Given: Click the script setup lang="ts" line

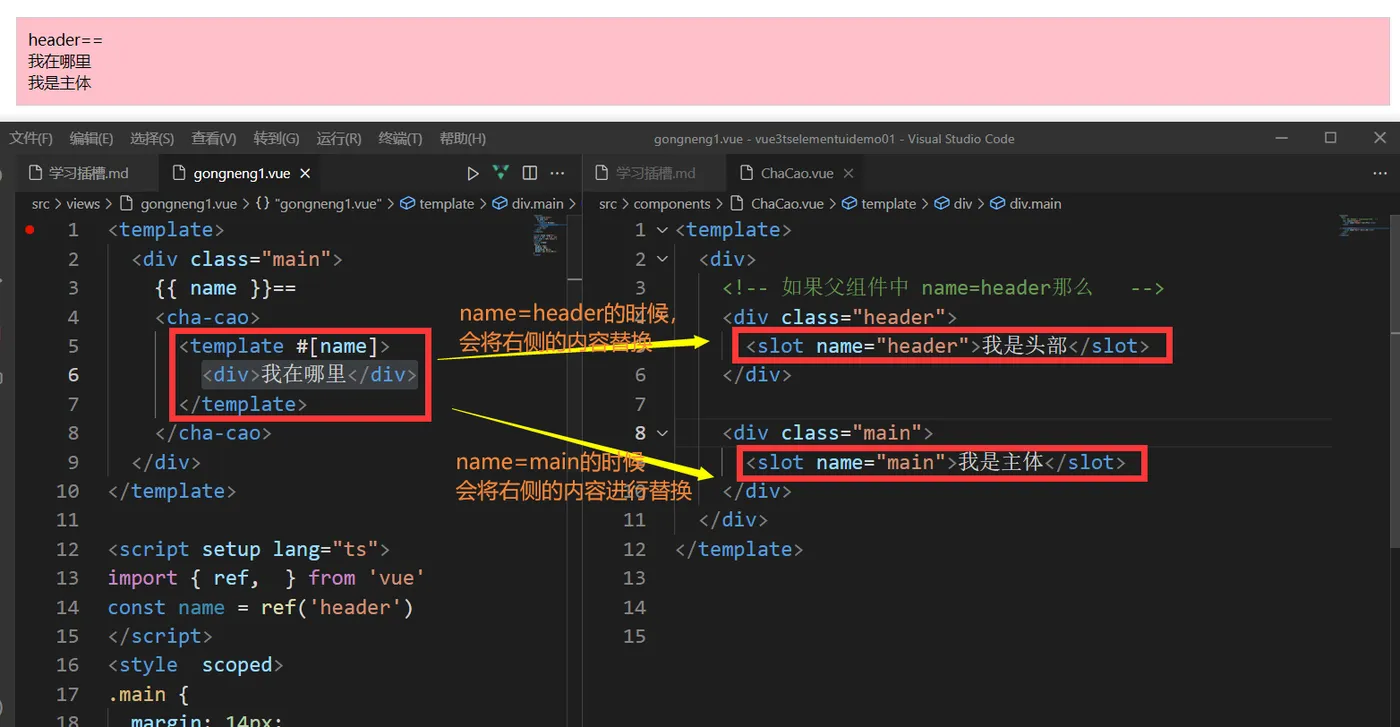Looking at the screenshot, I should click(x=249, y=549).
